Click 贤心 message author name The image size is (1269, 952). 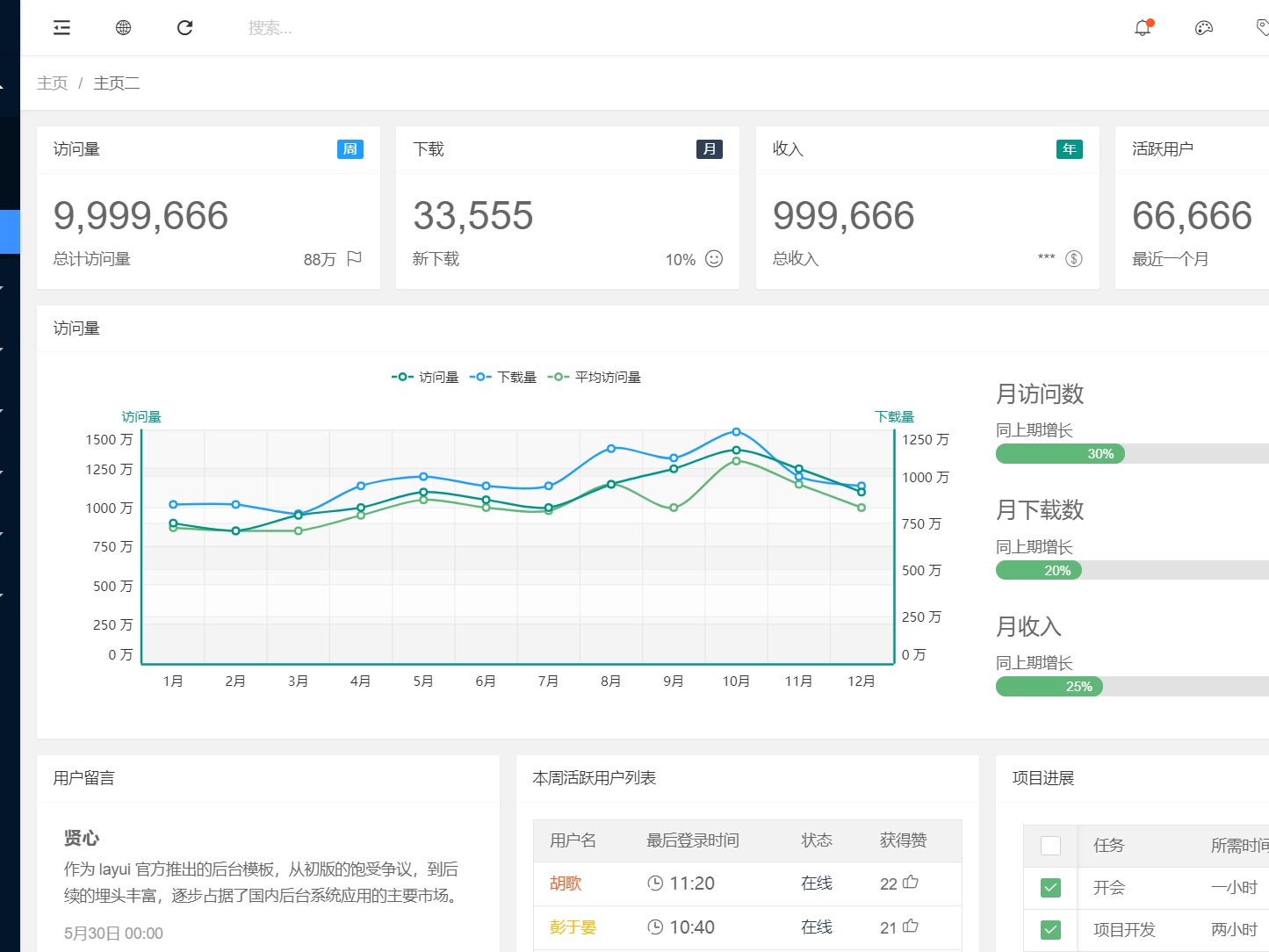tap(82, 838)
